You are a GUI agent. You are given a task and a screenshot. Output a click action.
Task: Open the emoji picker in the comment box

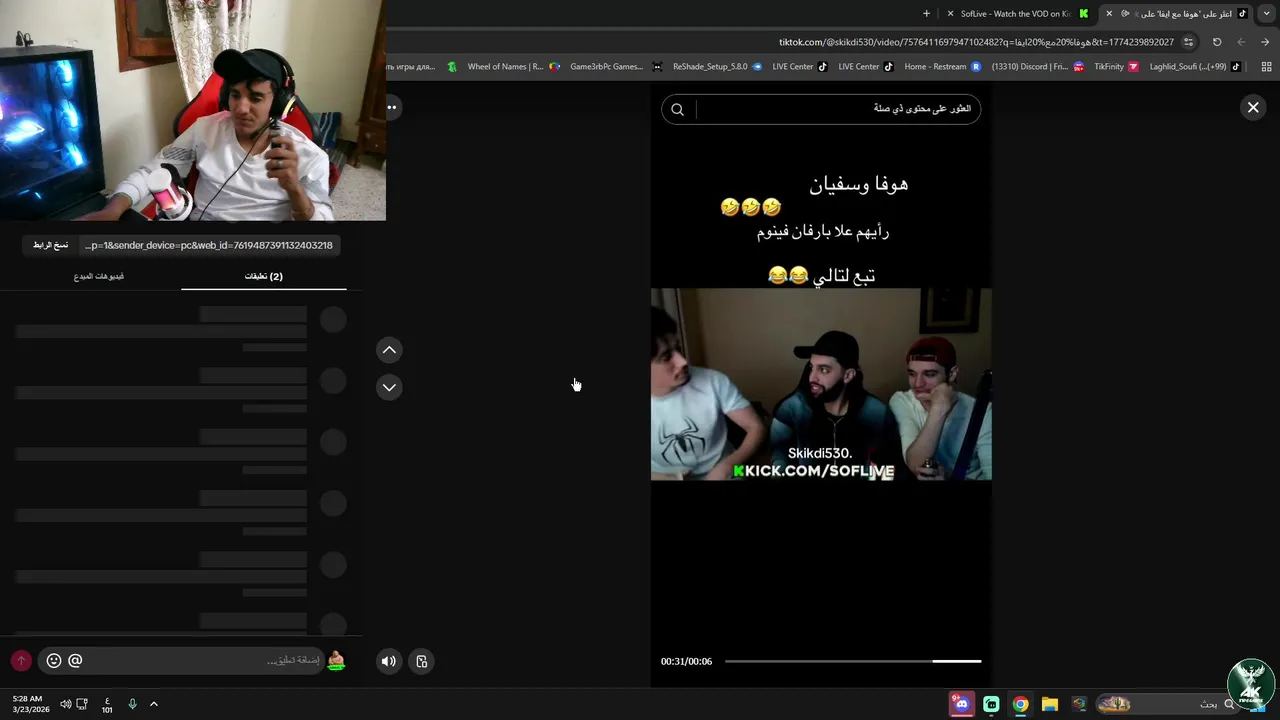pyautogui.click(x=54, y=661)
